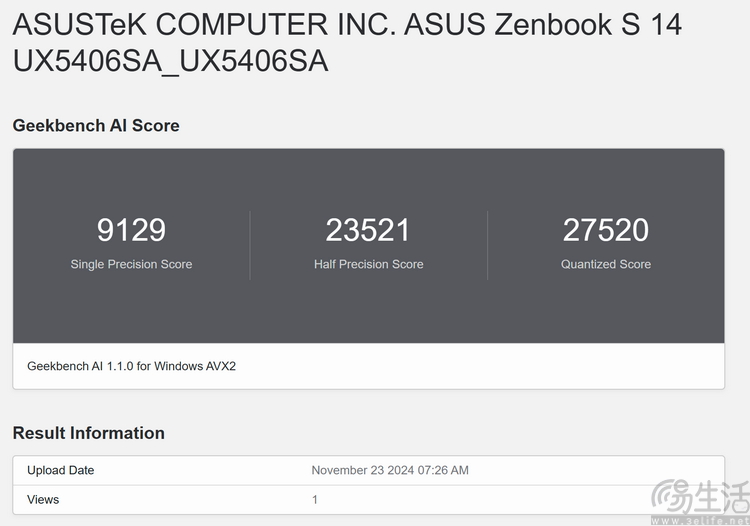Click the www.3elife.net watermark URL
Screen dimensions: 750x526
tap(700, 520)
